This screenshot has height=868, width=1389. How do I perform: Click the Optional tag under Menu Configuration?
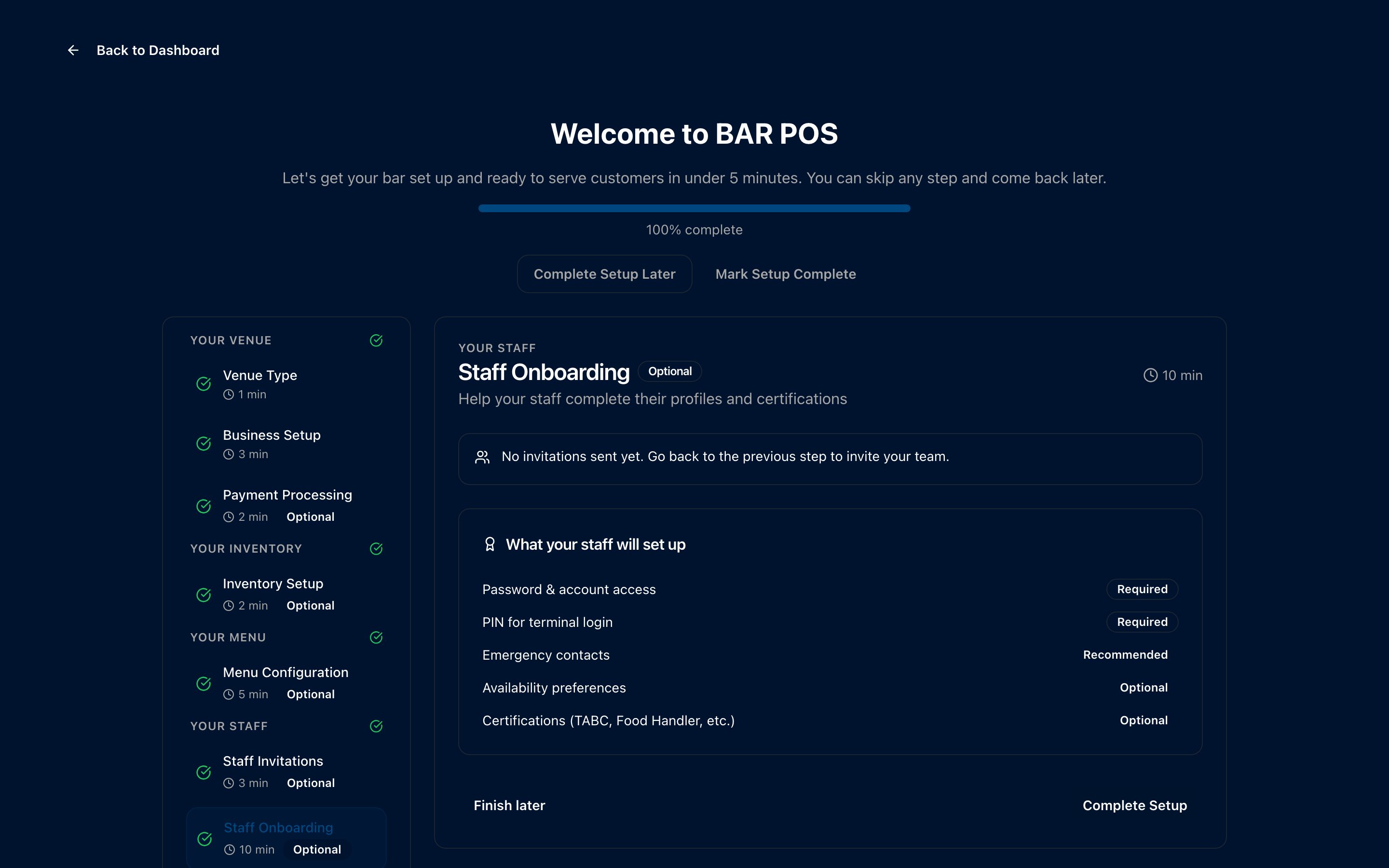[311, 694]
